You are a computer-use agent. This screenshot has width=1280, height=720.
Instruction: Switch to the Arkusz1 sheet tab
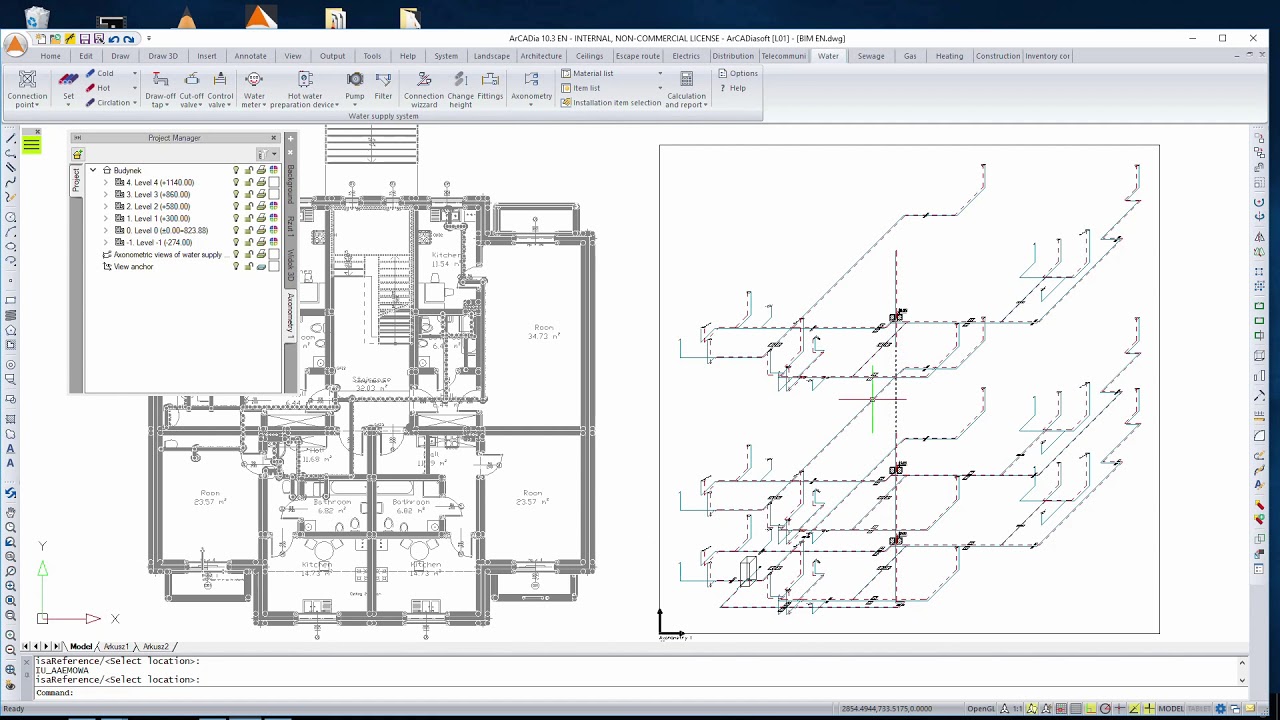(116, 647)
